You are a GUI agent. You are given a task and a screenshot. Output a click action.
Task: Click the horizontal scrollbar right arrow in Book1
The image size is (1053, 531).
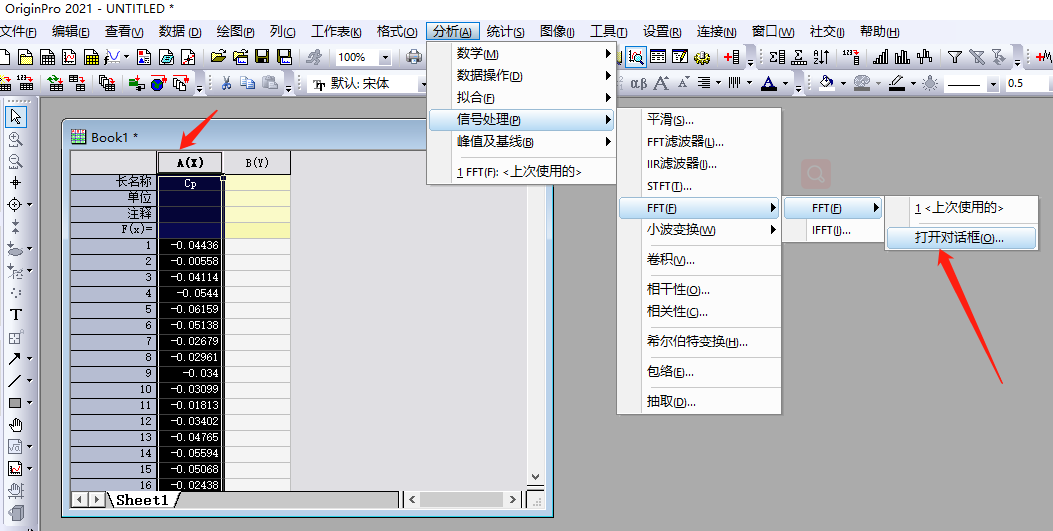tap(513, 499)
